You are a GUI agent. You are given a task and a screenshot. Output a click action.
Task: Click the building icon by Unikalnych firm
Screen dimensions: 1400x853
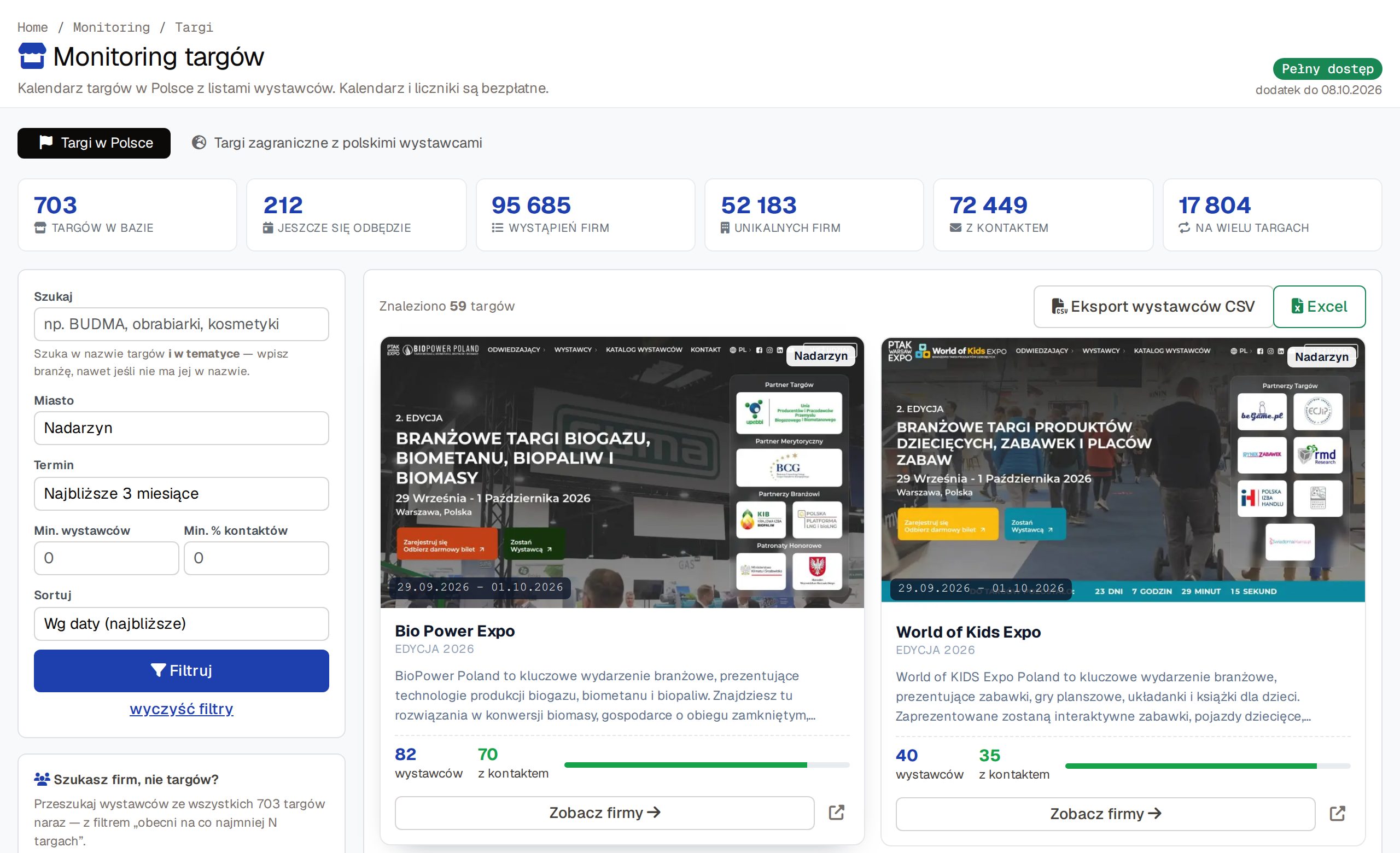click(x=725, y=227)
